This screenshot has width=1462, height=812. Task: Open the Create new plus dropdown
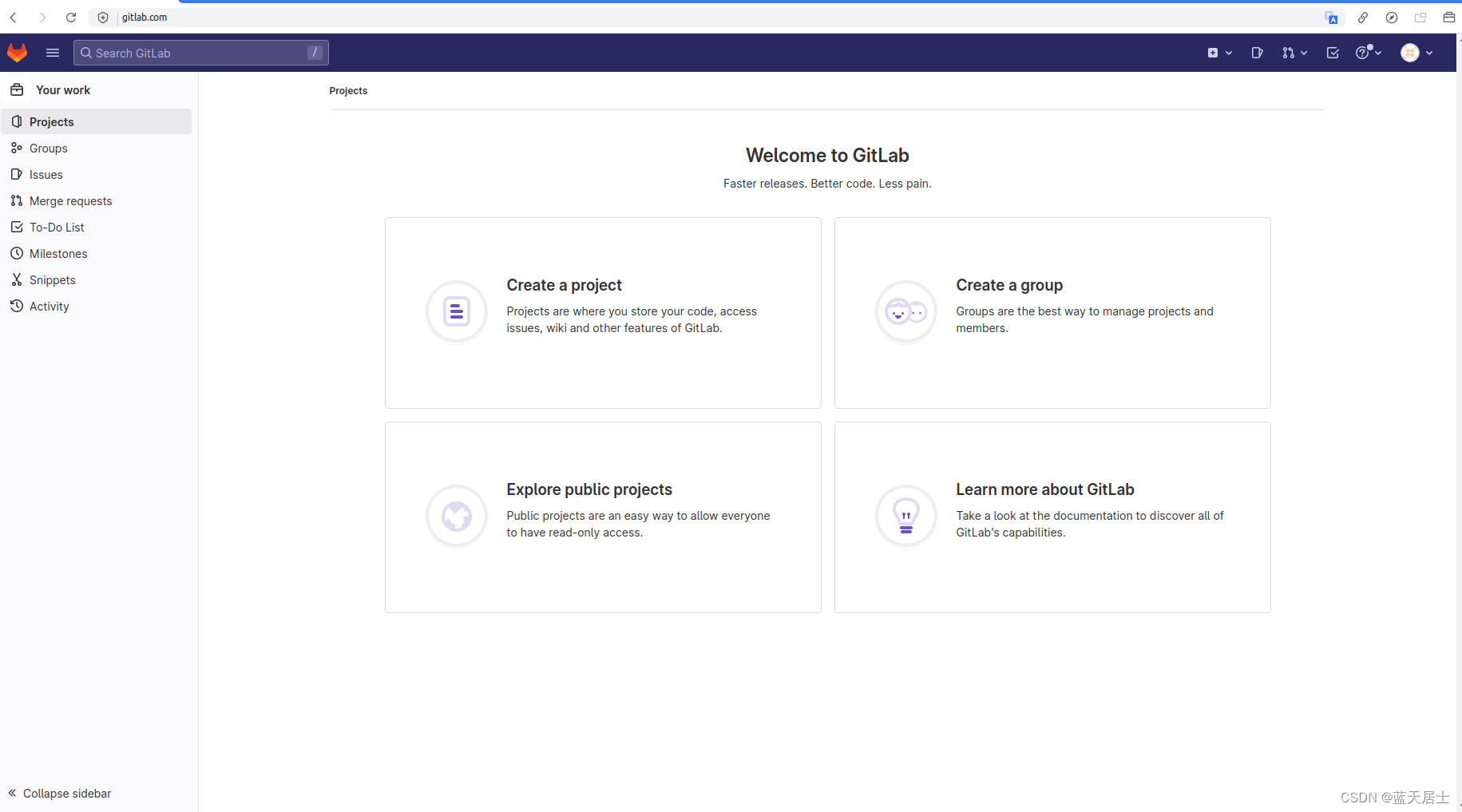[x=1219, y=53]
